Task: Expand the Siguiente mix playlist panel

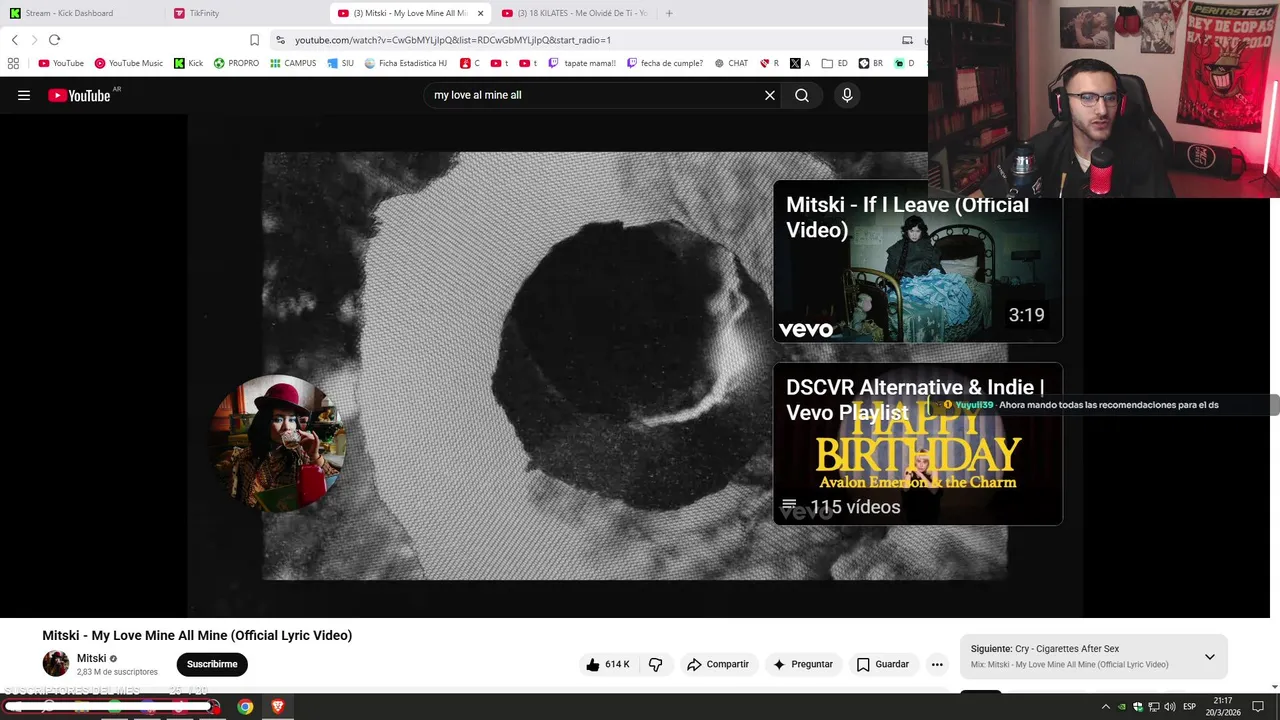Action: click(x=1209, y=657)
